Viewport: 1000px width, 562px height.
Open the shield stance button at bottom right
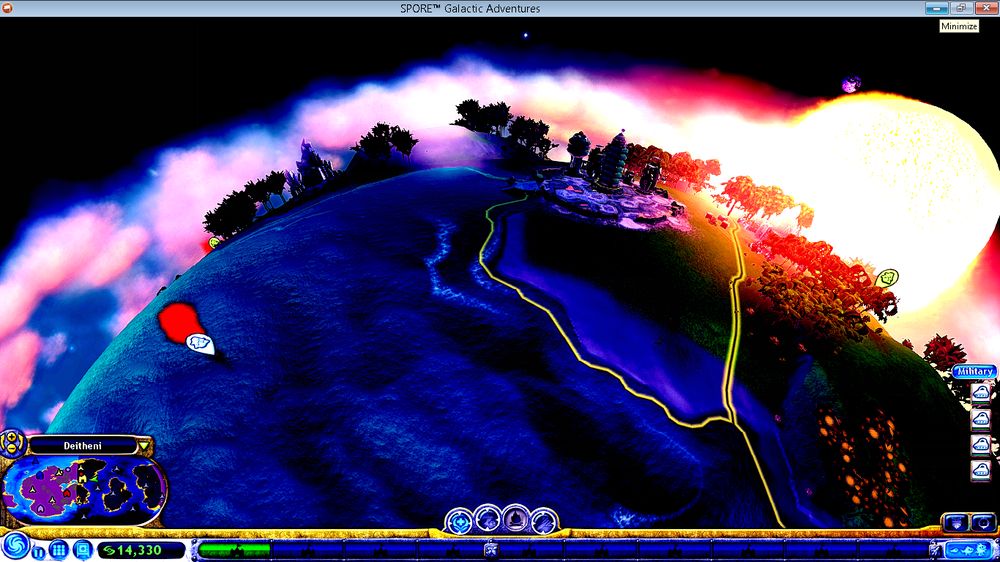point(956,523)
